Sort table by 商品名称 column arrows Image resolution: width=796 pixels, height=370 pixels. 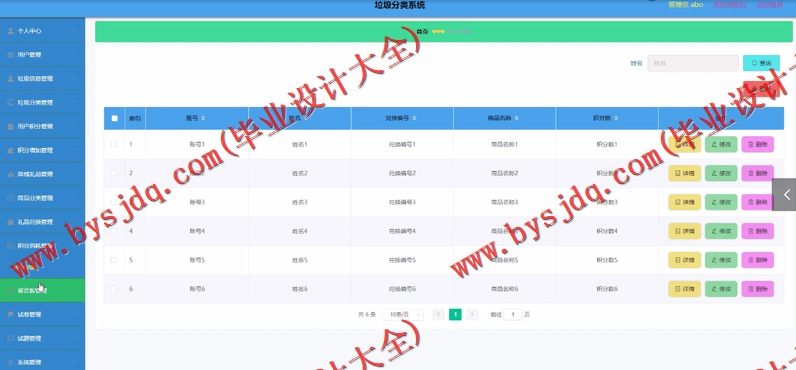517,118
